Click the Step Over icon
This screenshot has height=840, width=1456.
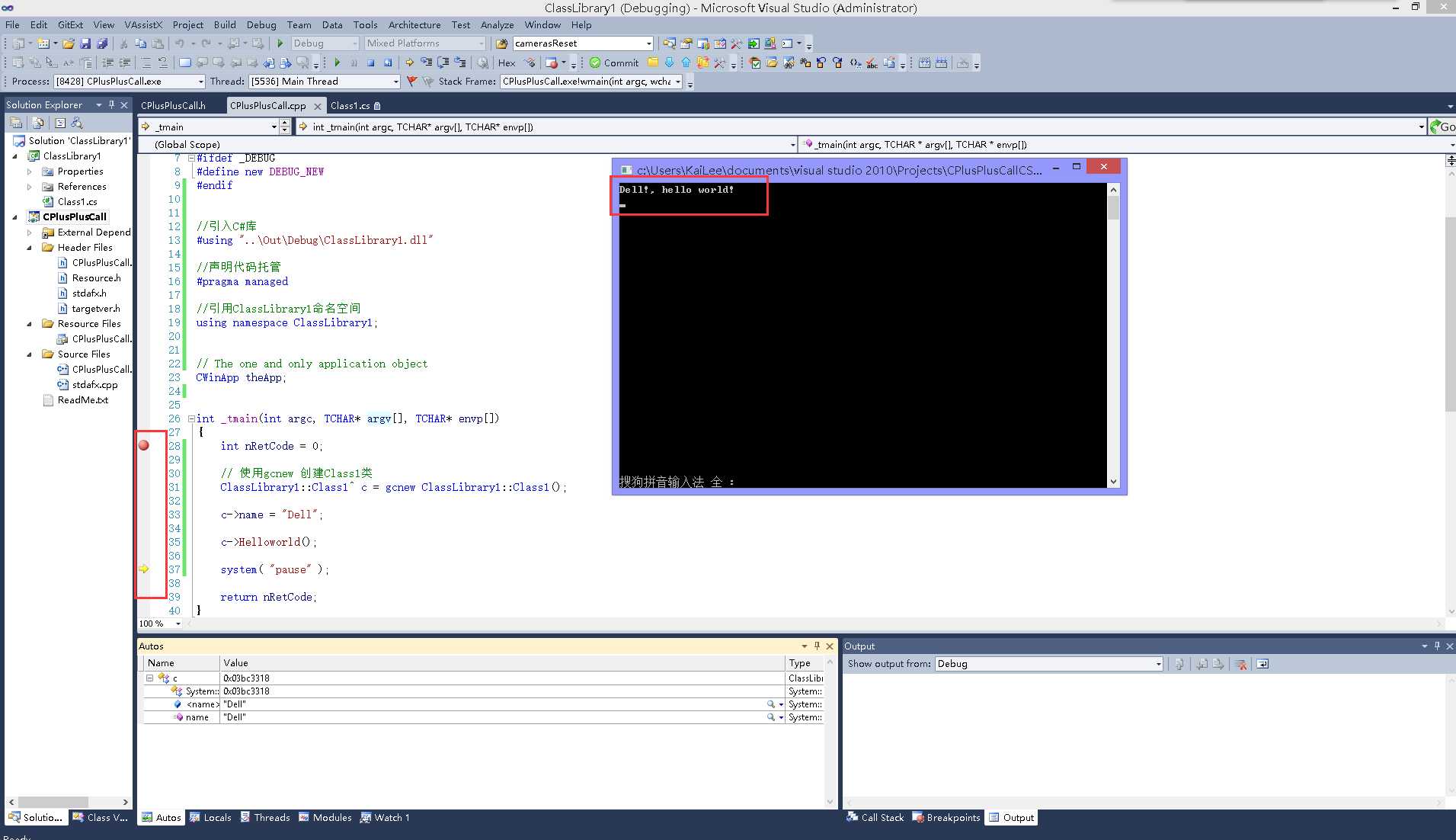[x=443, y=63]
